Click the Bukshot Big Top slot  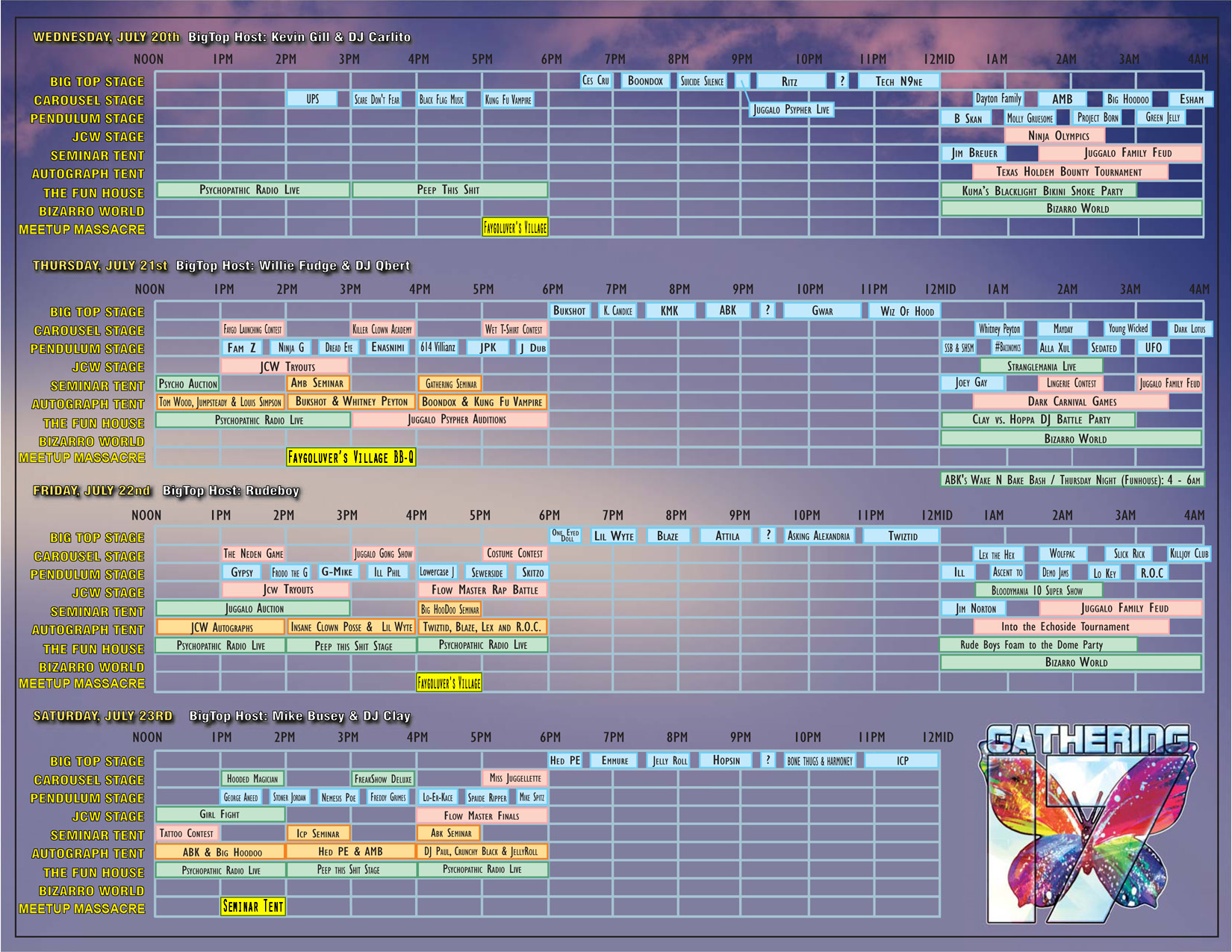click(569, 311)
